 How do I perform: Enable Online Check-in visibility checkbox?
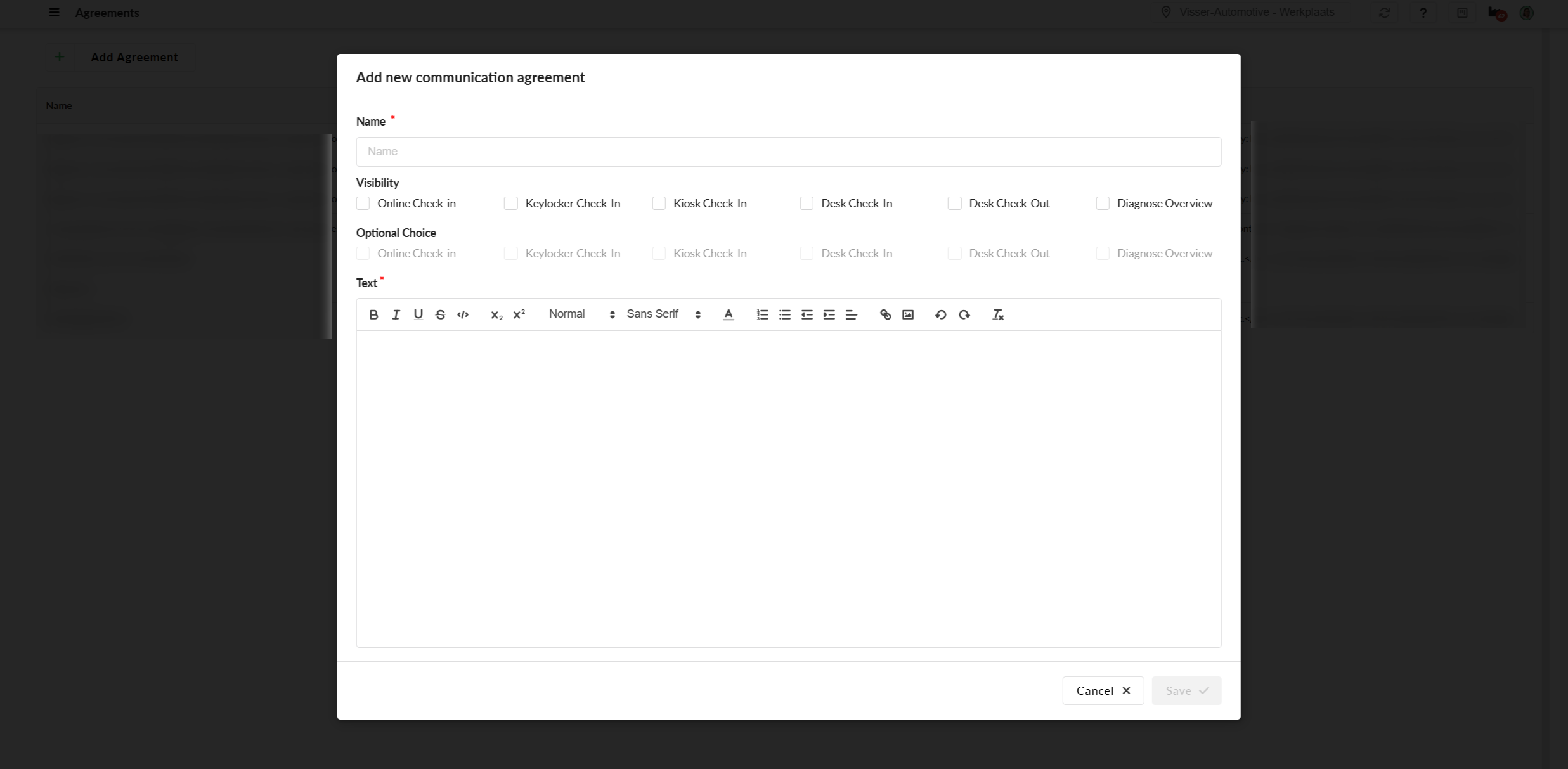point(363,204)
